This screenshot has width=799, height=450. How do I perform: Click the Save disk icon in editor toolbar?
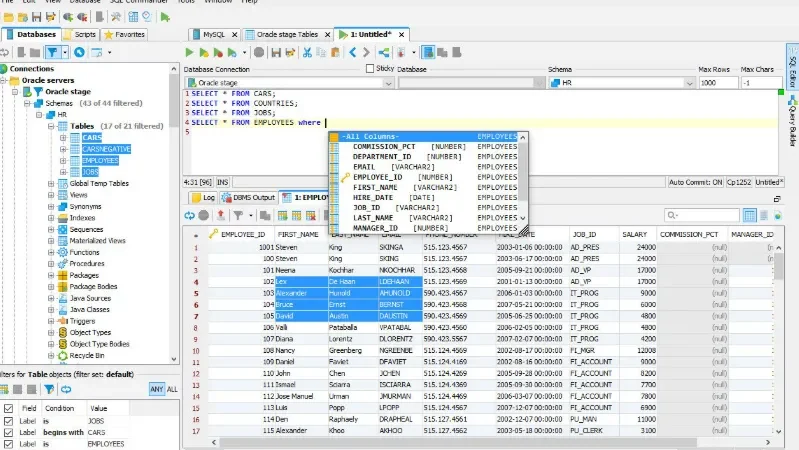tap(276, 52)
